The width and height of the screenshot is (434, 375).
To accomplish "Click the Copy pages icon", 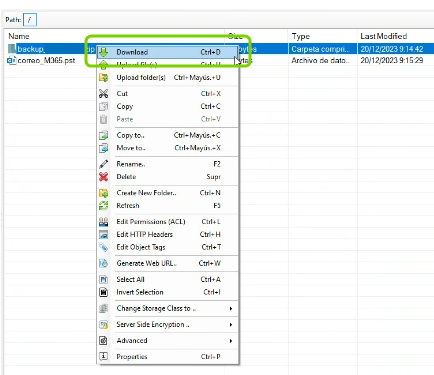I will [x=104, y=106].
